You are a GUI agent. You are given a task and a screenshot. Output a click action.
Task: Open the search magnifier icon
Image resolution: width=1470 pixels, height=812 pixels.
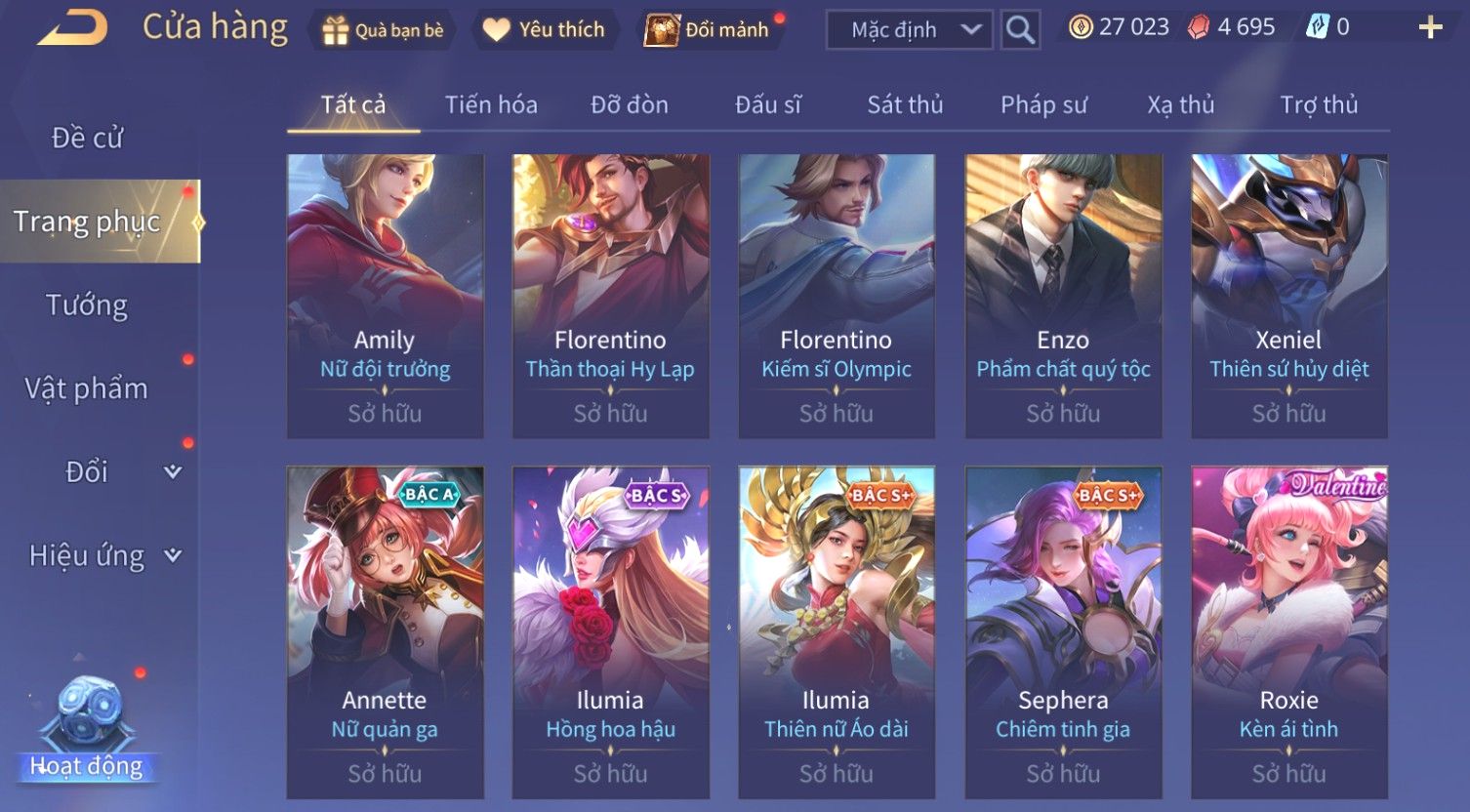(x=1020, y=30)
